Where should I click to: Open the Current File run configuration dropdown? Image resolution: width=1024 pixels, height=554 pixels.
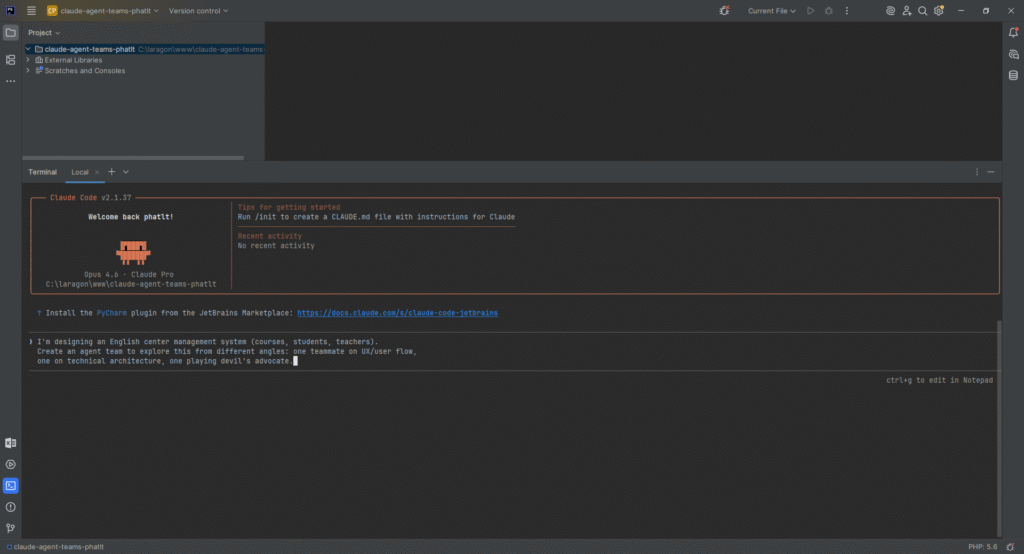[771, 11]
